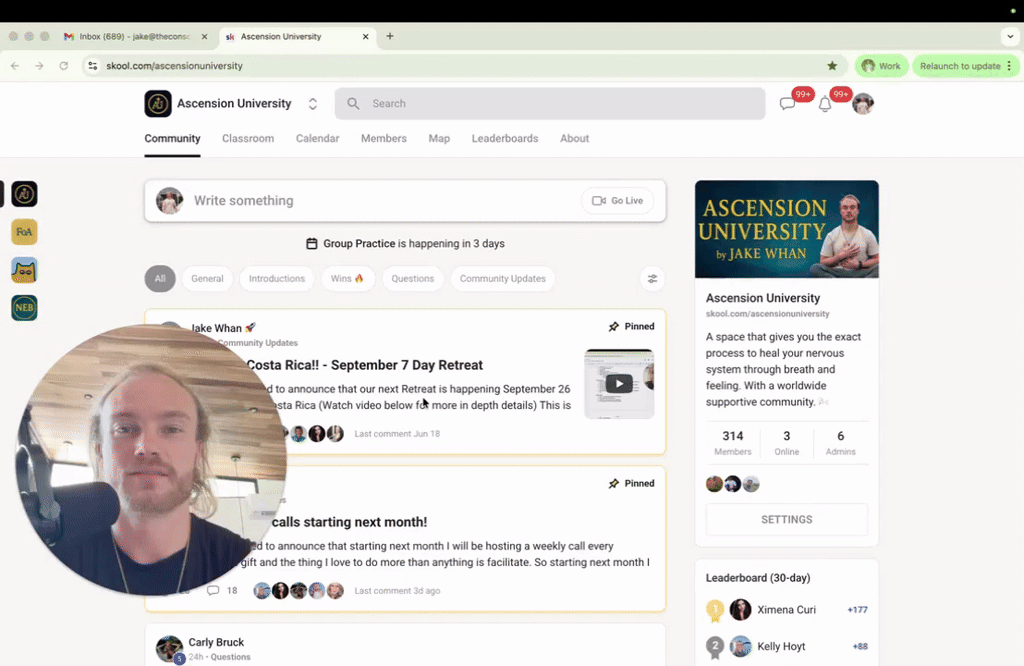The height and width of the screenshot is (666, 1024).
Task: Open Jake Whan author name on first post
Action: point(217,328)
